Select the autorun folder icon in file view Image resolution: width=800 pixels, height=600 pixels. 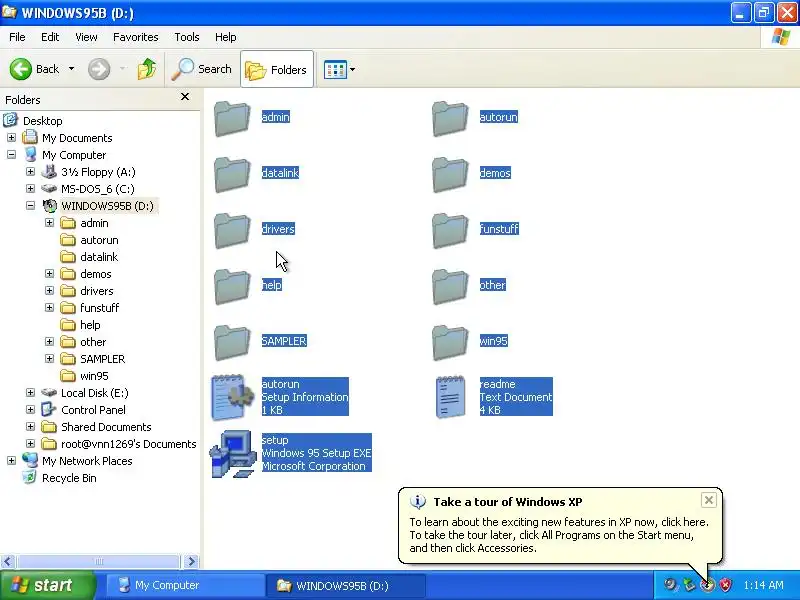click(x=450, y=118)
